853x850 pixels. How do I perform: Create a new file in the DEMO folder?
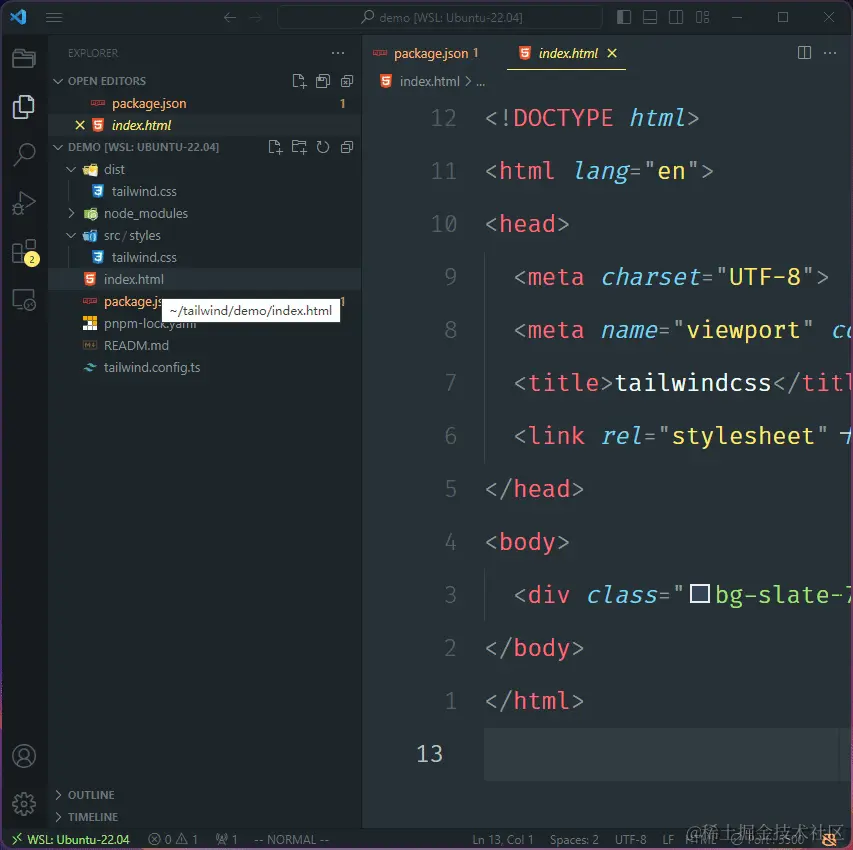pyautogui.click(x=275, y=147)
